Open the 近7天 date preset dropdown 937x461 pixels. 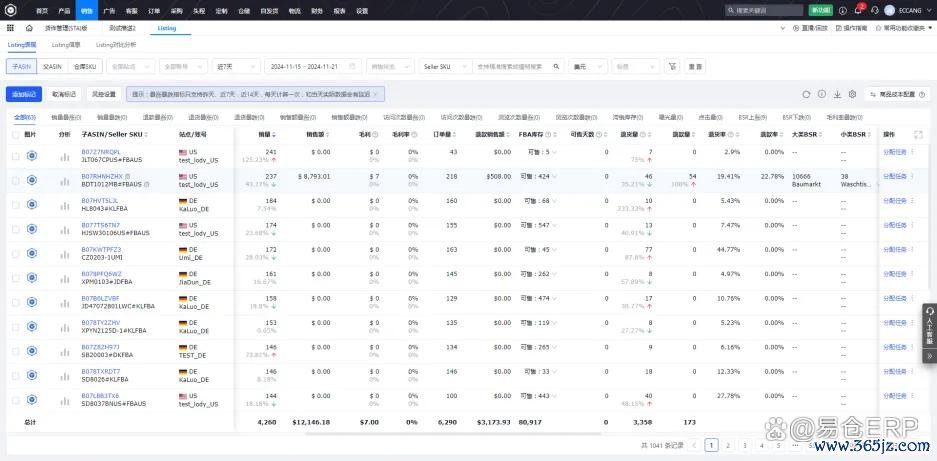236,66
